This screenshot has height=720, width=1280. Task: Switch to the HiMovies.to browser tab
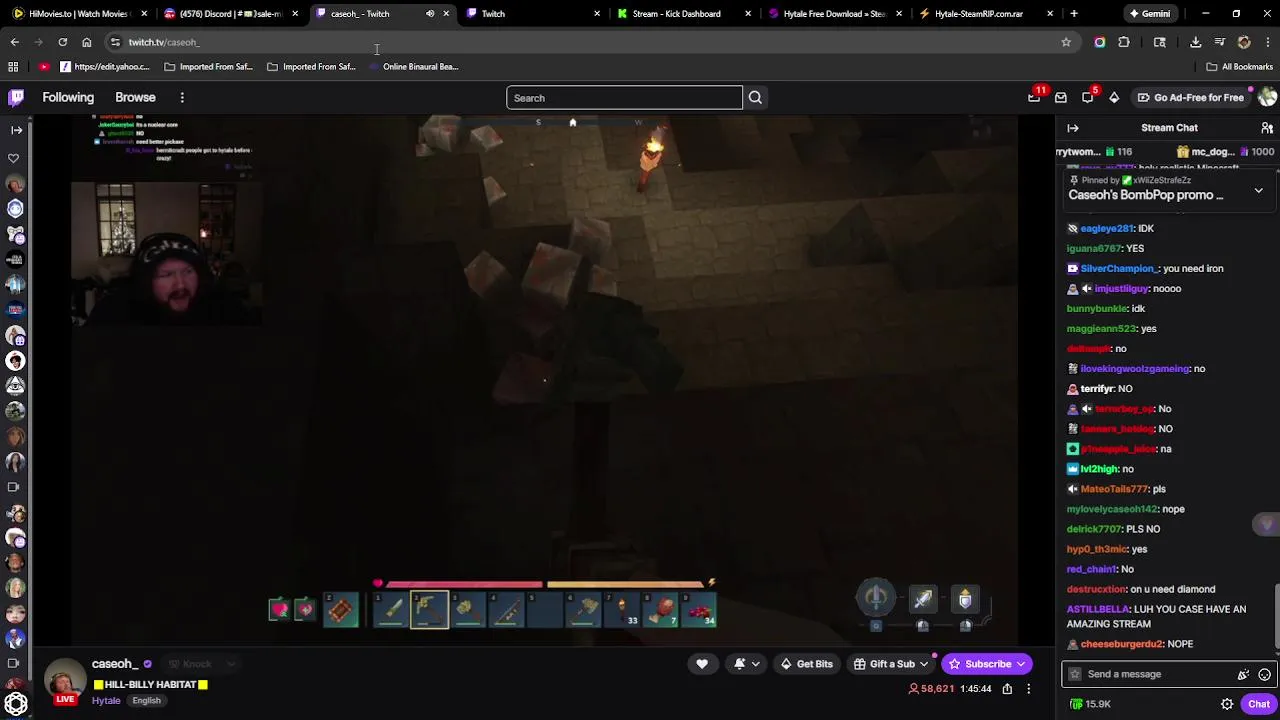click(x=78, y=14)
